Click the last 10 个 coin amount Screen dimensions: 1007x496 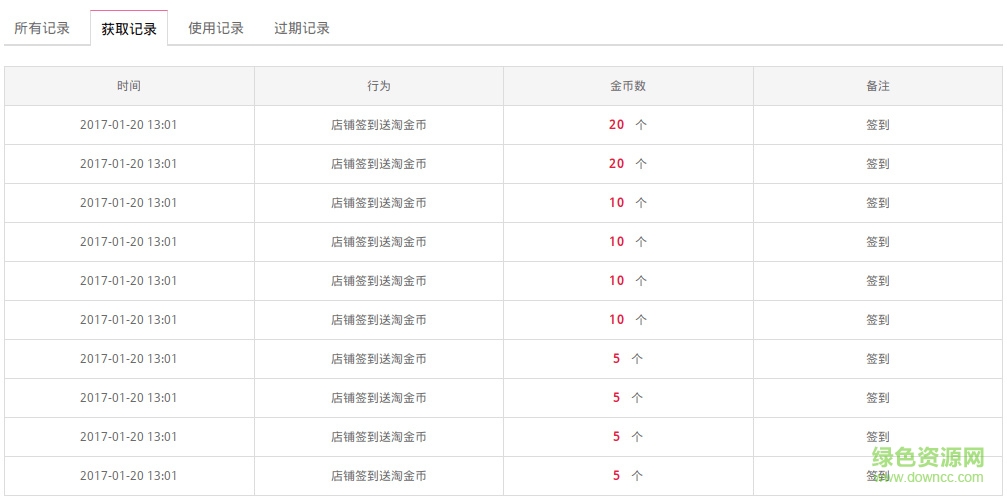tap(627, 320)
